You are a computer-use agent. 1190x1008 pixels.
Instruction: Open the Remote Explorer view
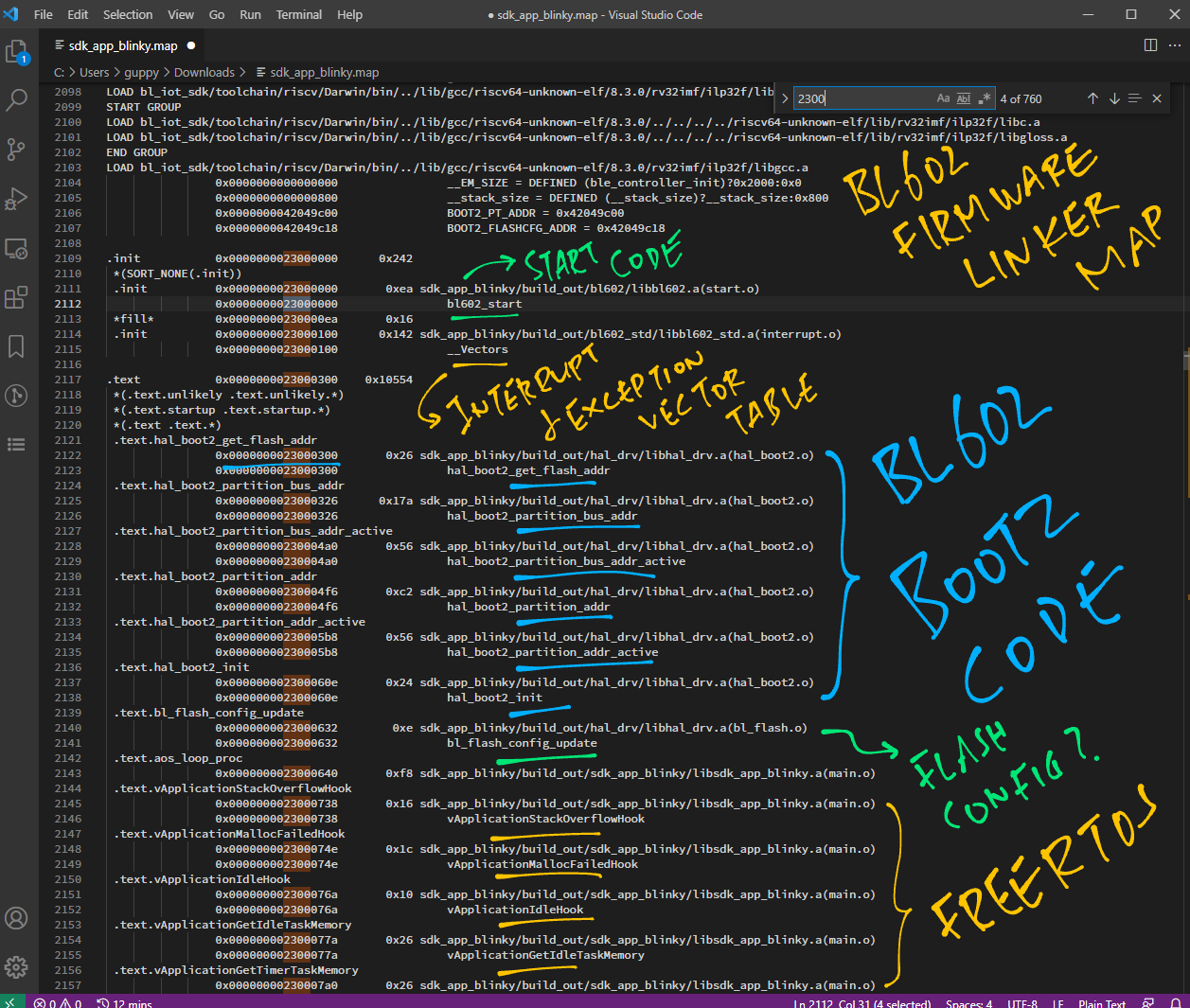point(17,249)
